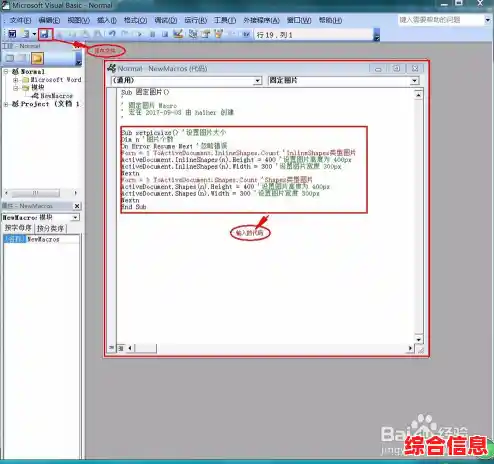The image size is (494, 464).
Task: Expand the Project (文档 1) node
Action: click(6, 104)
